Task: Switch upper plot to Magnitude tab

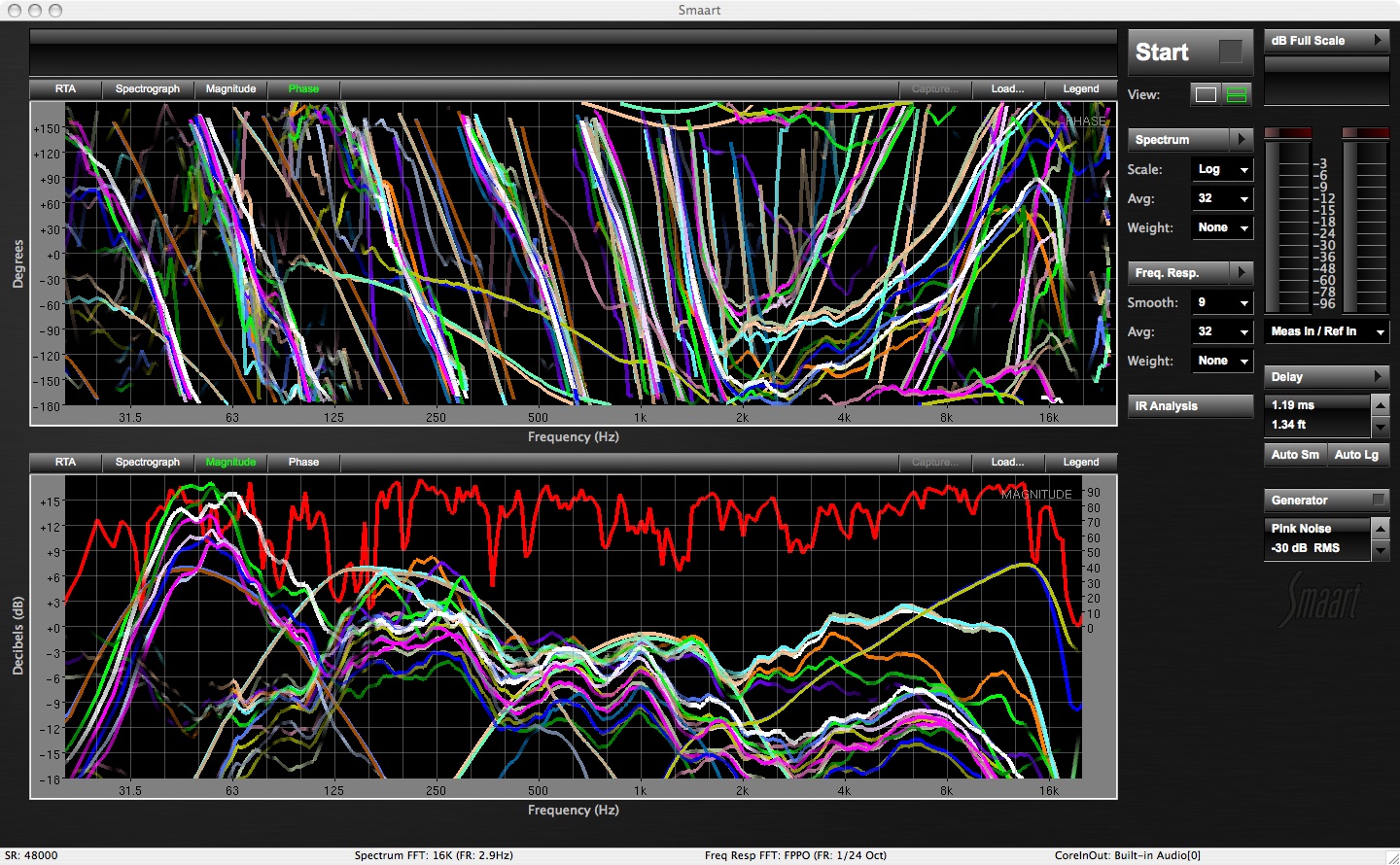Action: click(230, 88)
